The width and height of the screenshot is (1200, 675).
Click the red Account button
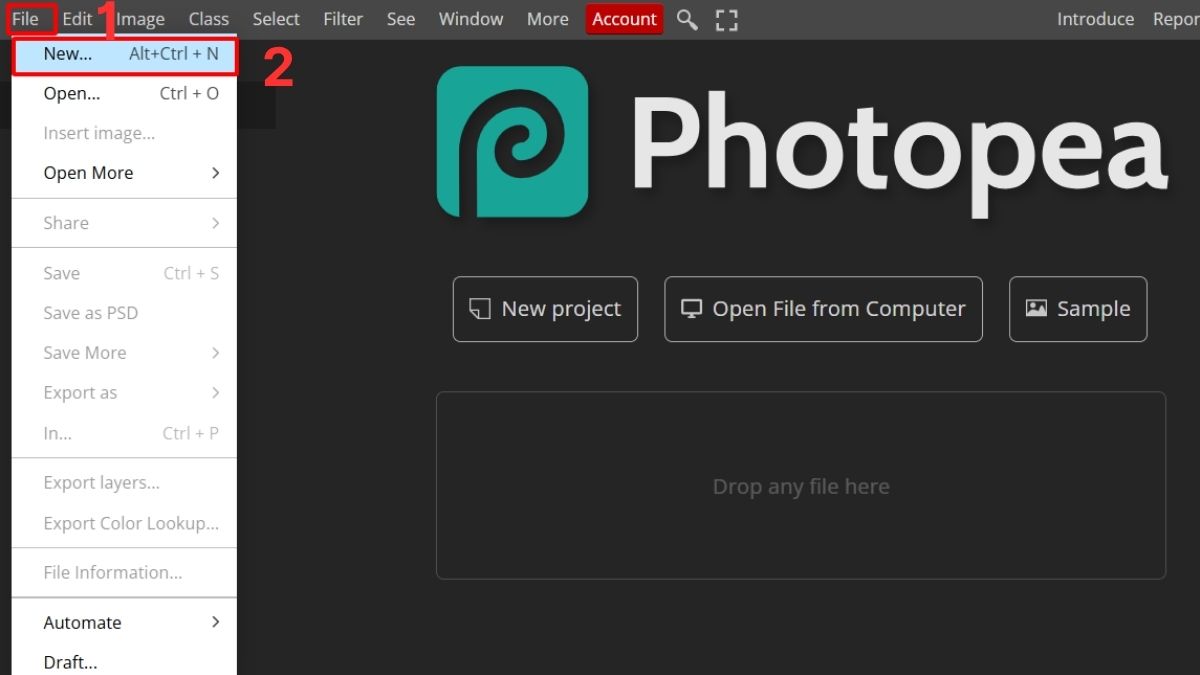click(624, 19)
